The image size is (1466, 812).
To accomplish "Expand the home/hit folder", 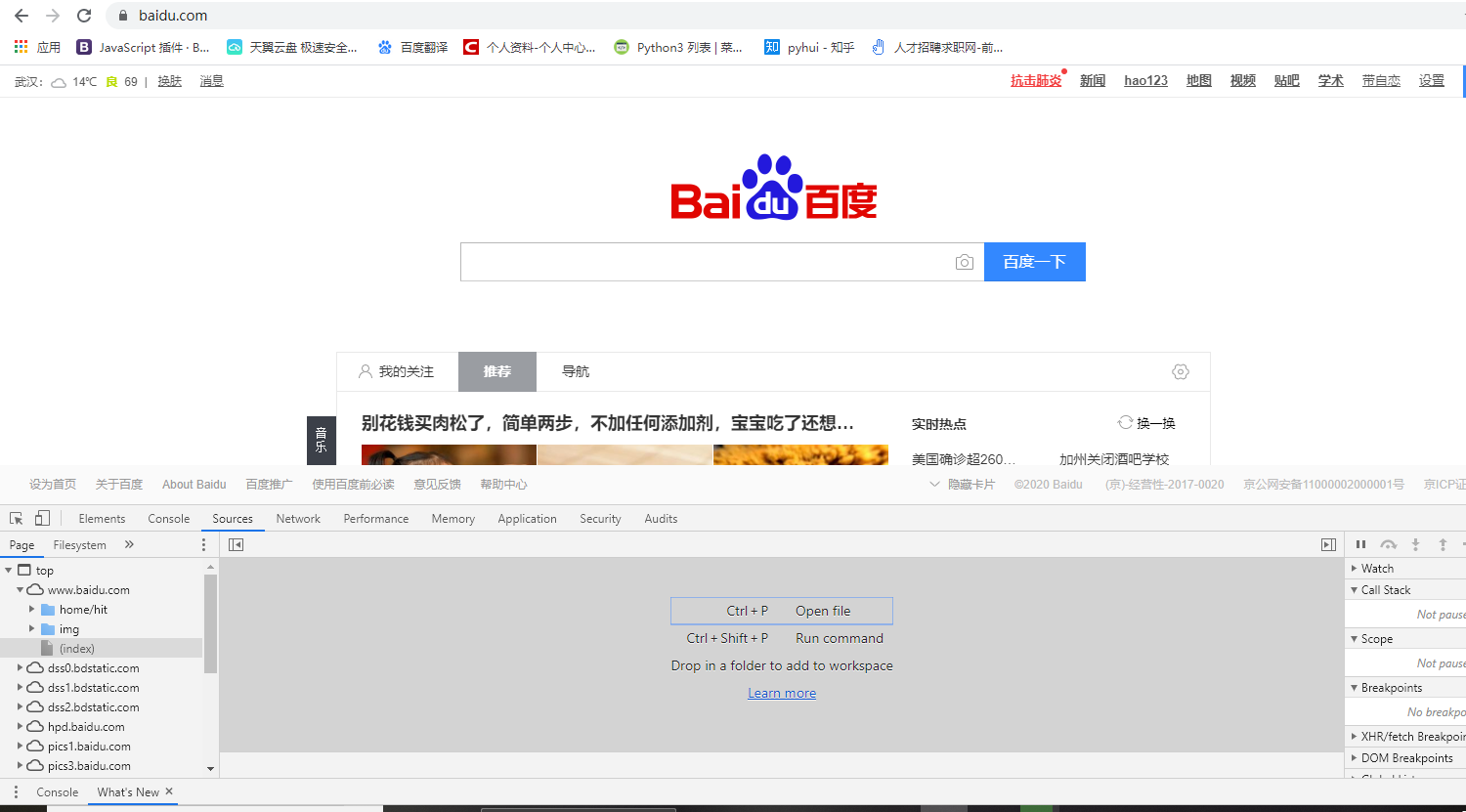I will [x=33, y=609].
